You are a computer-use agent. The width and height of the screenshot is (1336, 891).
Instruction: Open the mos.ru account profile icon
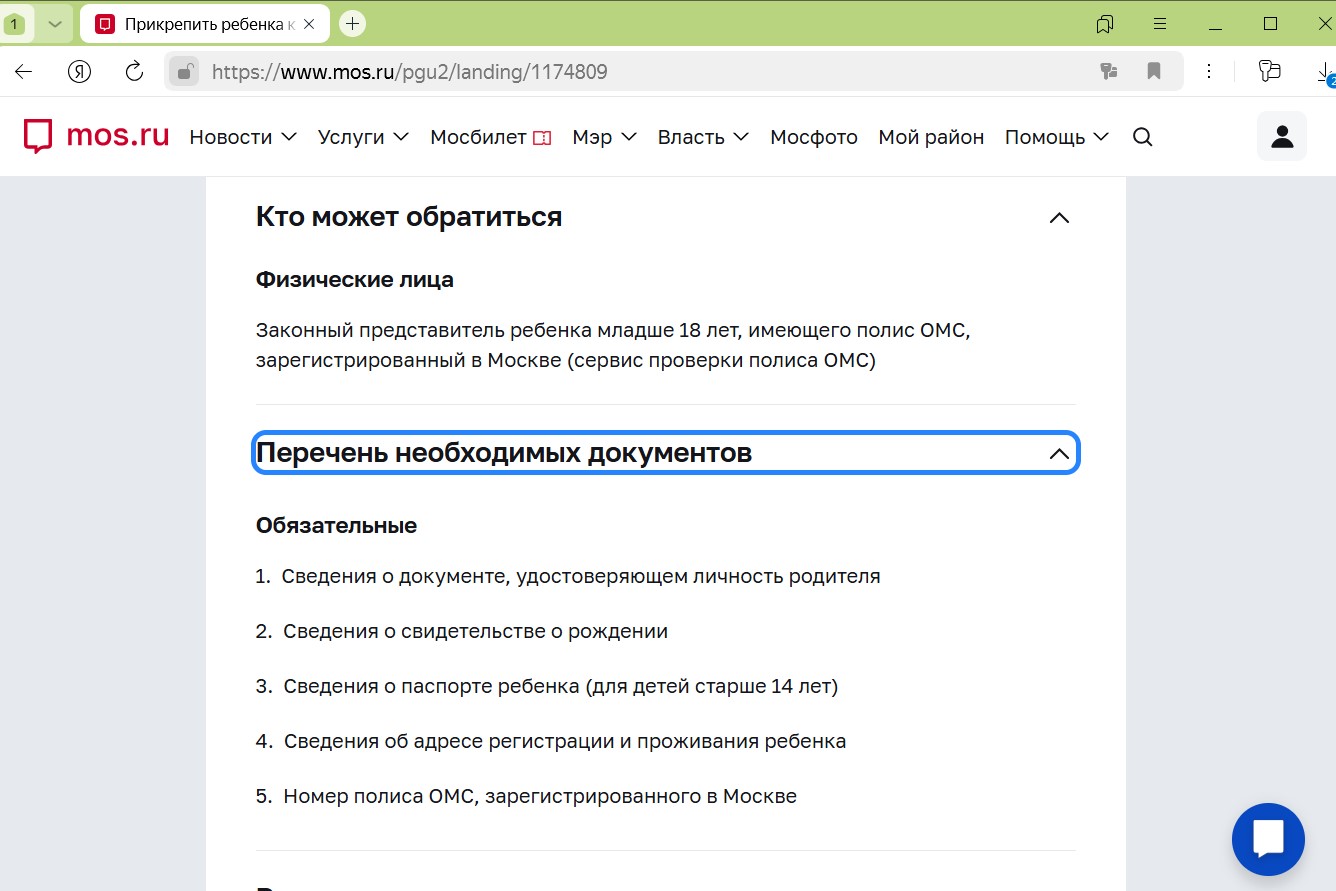click(1281, 135)
